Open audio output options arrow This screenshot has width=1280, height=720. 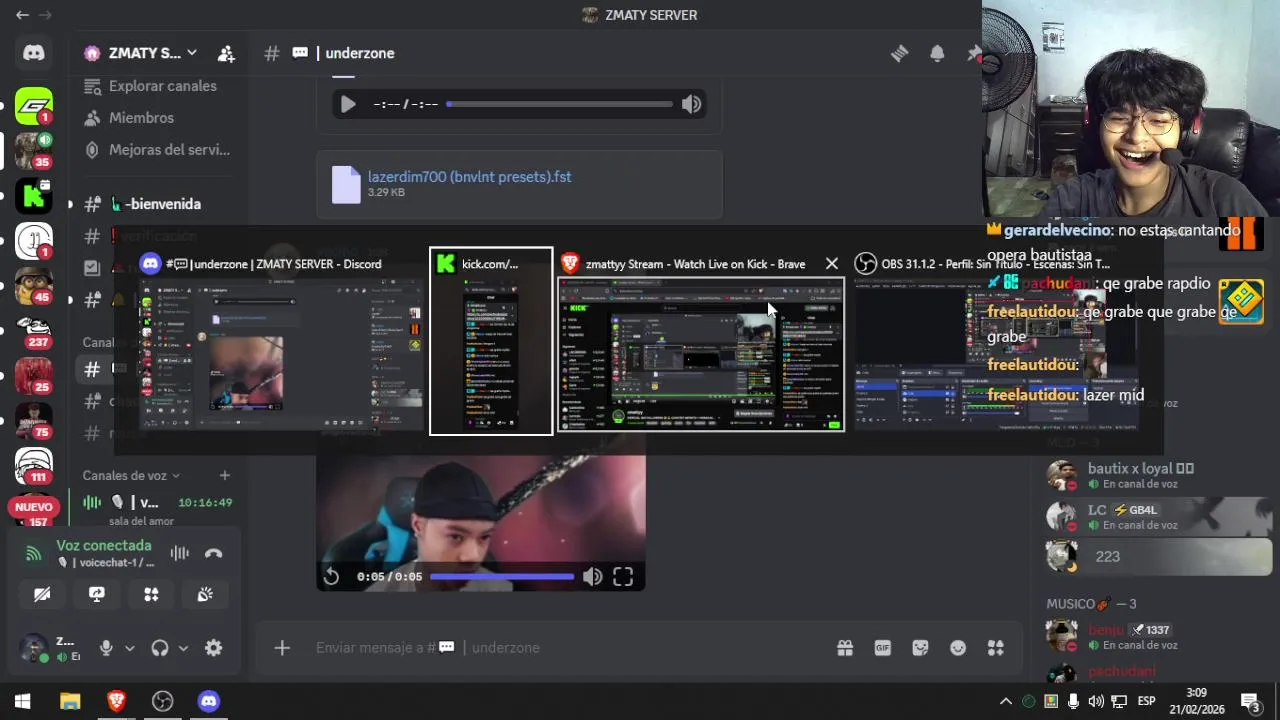[183, 648]
